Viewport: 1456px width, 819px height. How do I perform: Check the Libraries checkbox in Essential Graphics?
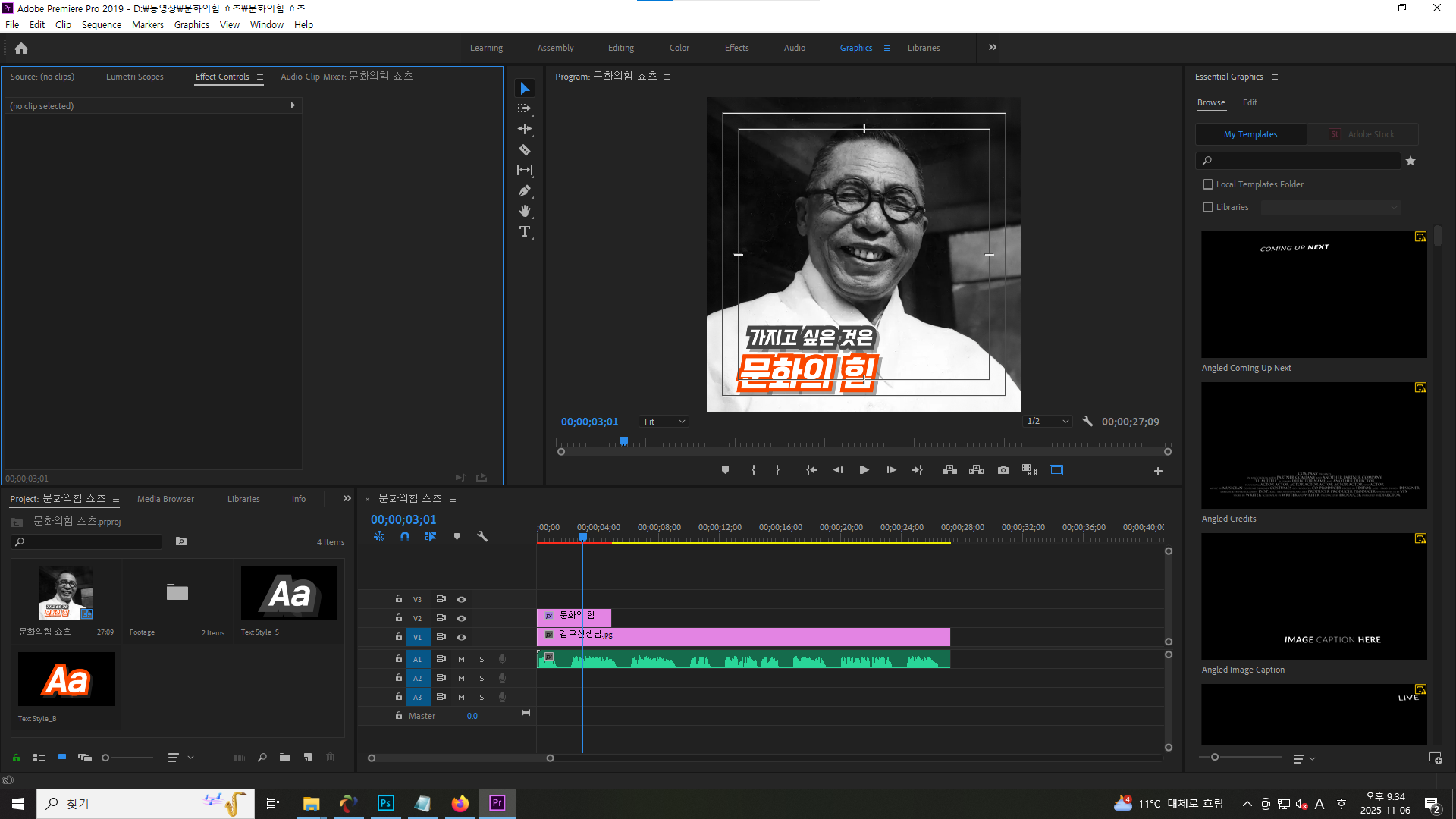click(x=1208, y=207)
